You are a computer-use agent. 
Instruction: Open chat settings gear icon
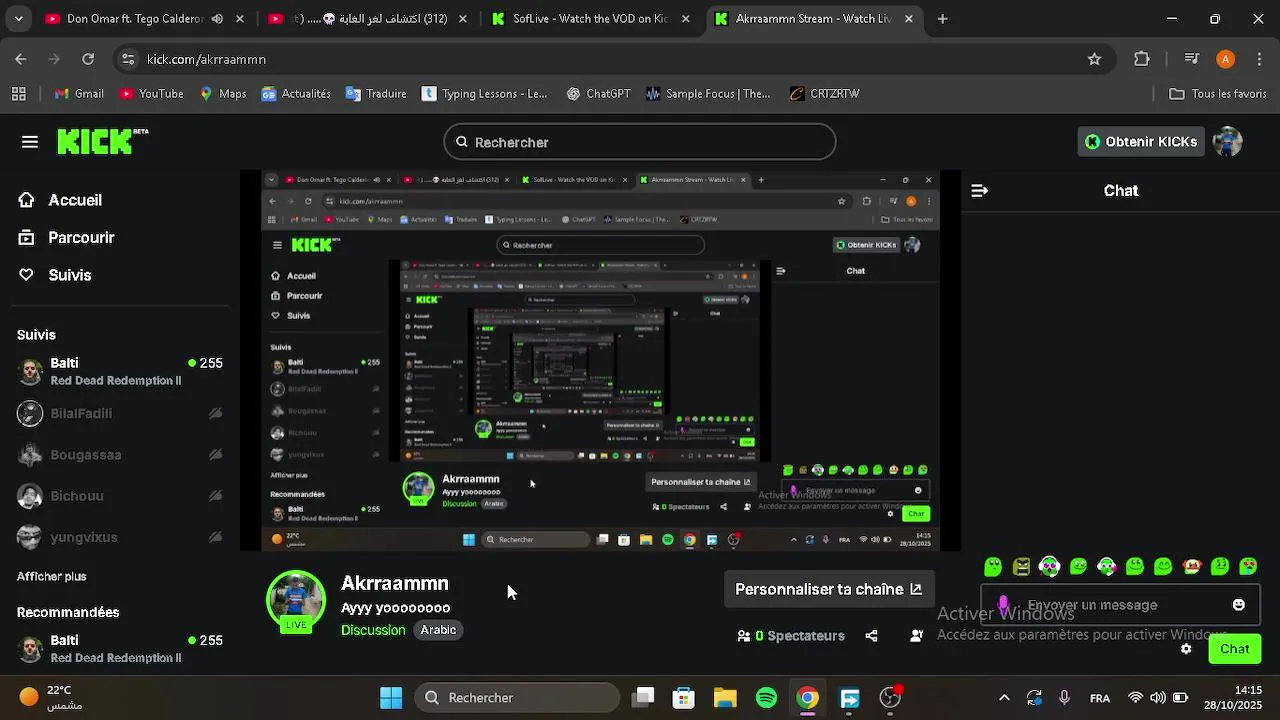(x=1186, y=649)
